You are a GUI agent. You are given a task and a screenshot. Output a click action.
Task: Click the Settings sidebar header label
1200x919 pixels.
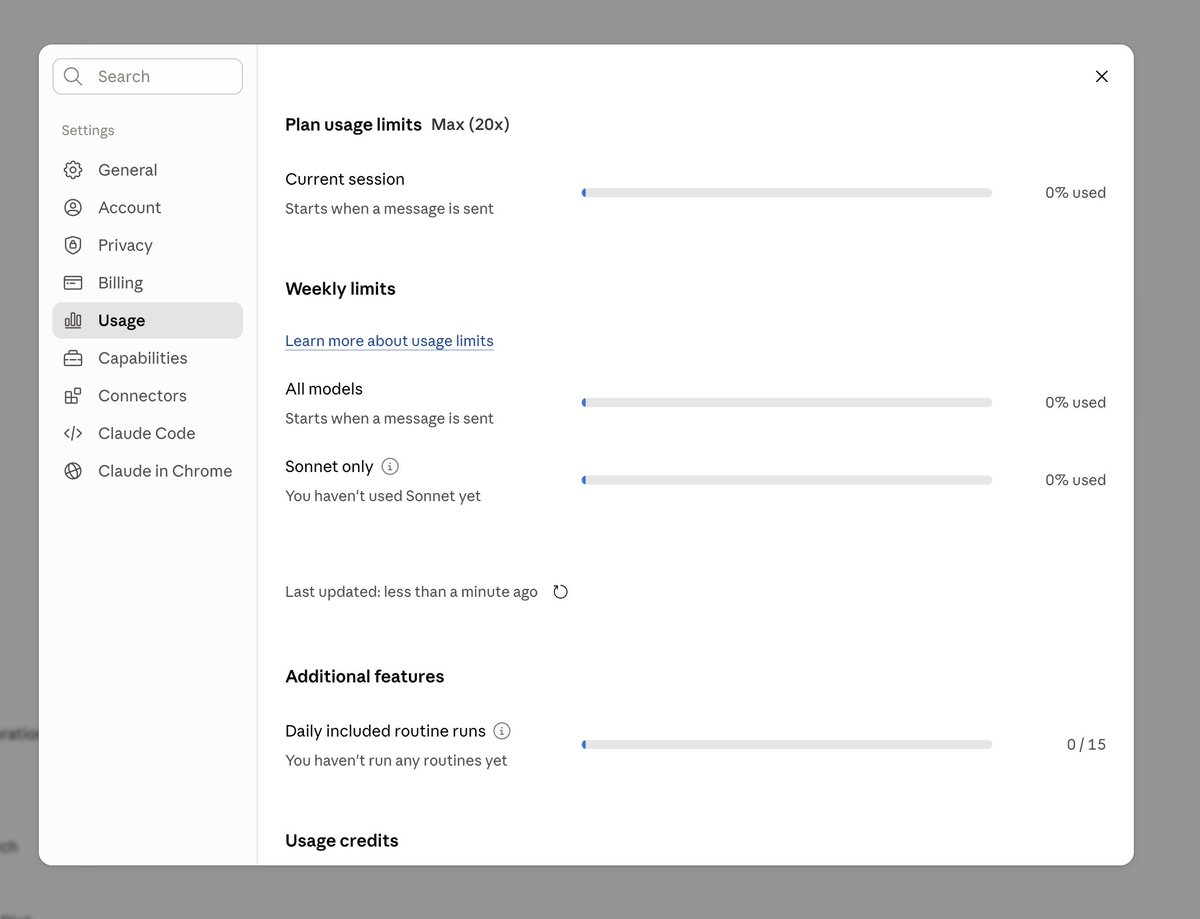[88, 131]
